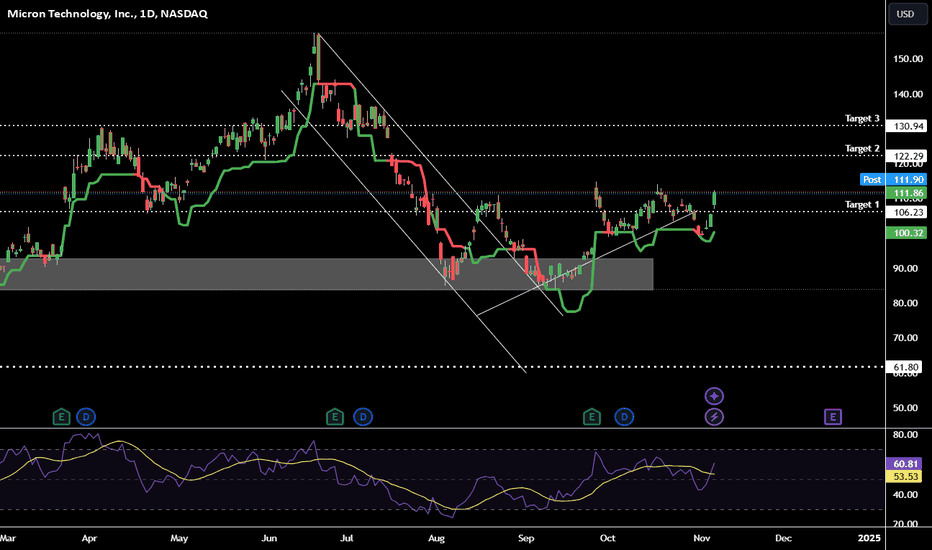
Task: Click the yellow 53.53 RSI average value
Action: 906,476
